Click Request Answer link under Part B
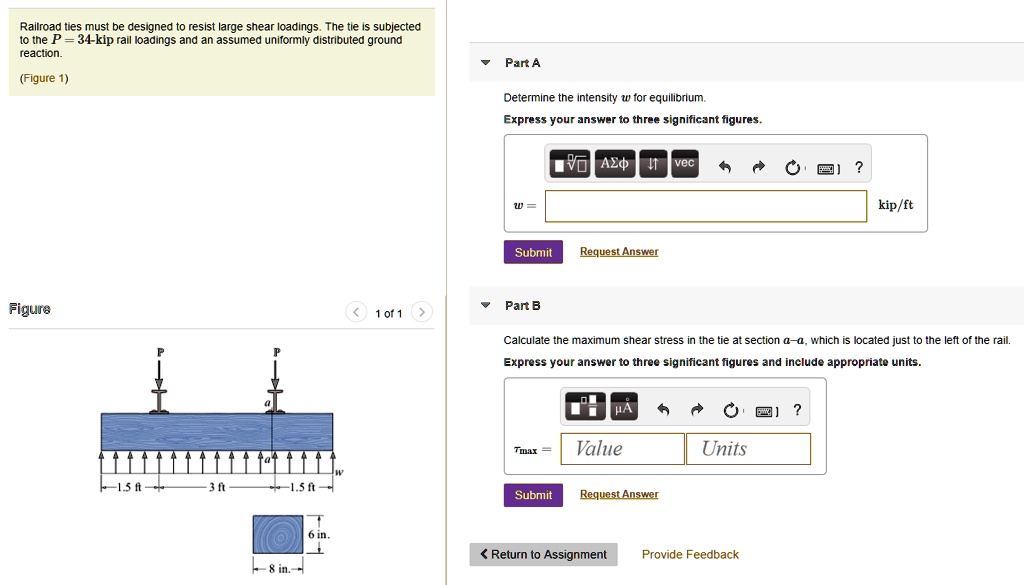This screenshot has height=585, width=1024. 619,494
